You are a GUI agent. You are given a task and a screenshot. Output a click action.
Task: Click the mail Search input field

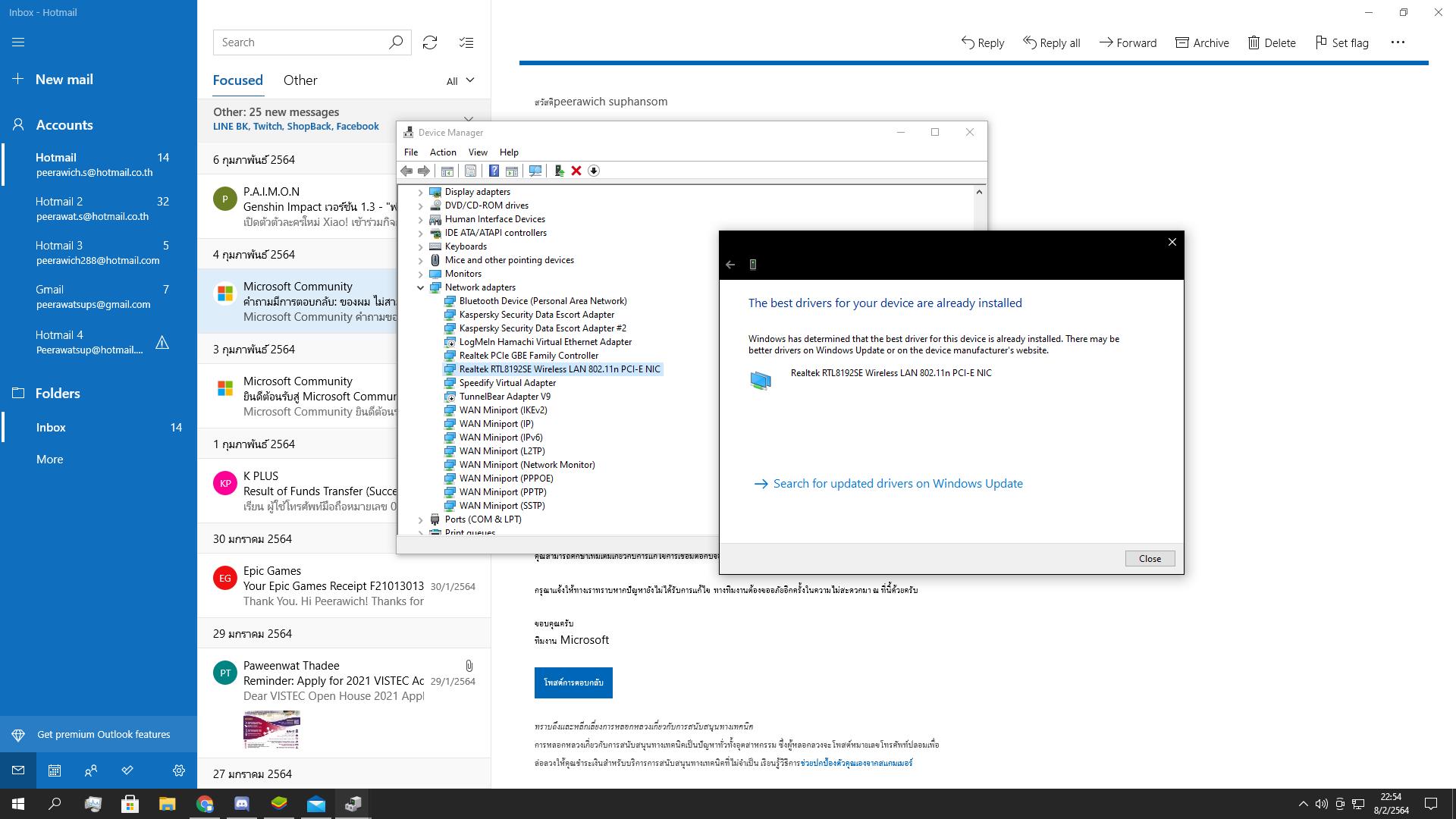coord(301,42)
